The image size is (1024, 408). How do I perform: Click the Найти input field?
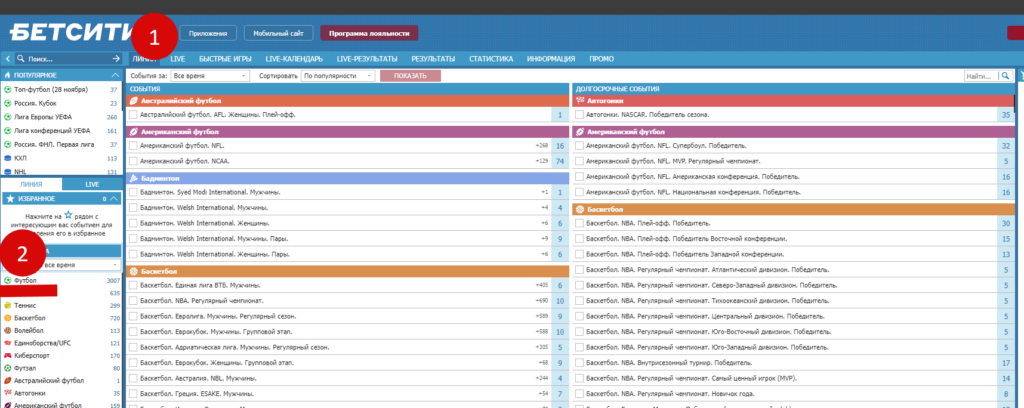click(982, 76)
